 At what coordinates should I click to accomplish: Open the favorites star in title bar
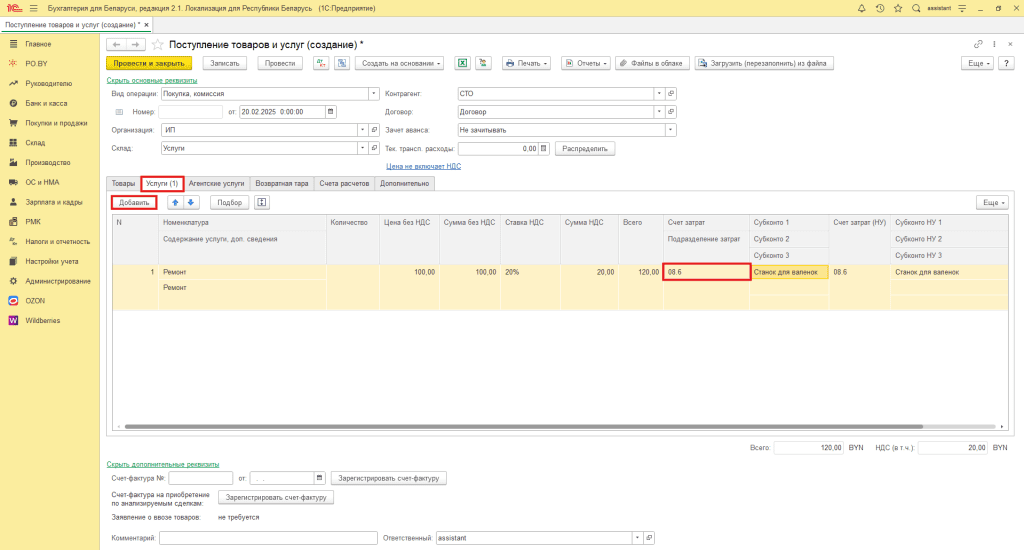898,8
